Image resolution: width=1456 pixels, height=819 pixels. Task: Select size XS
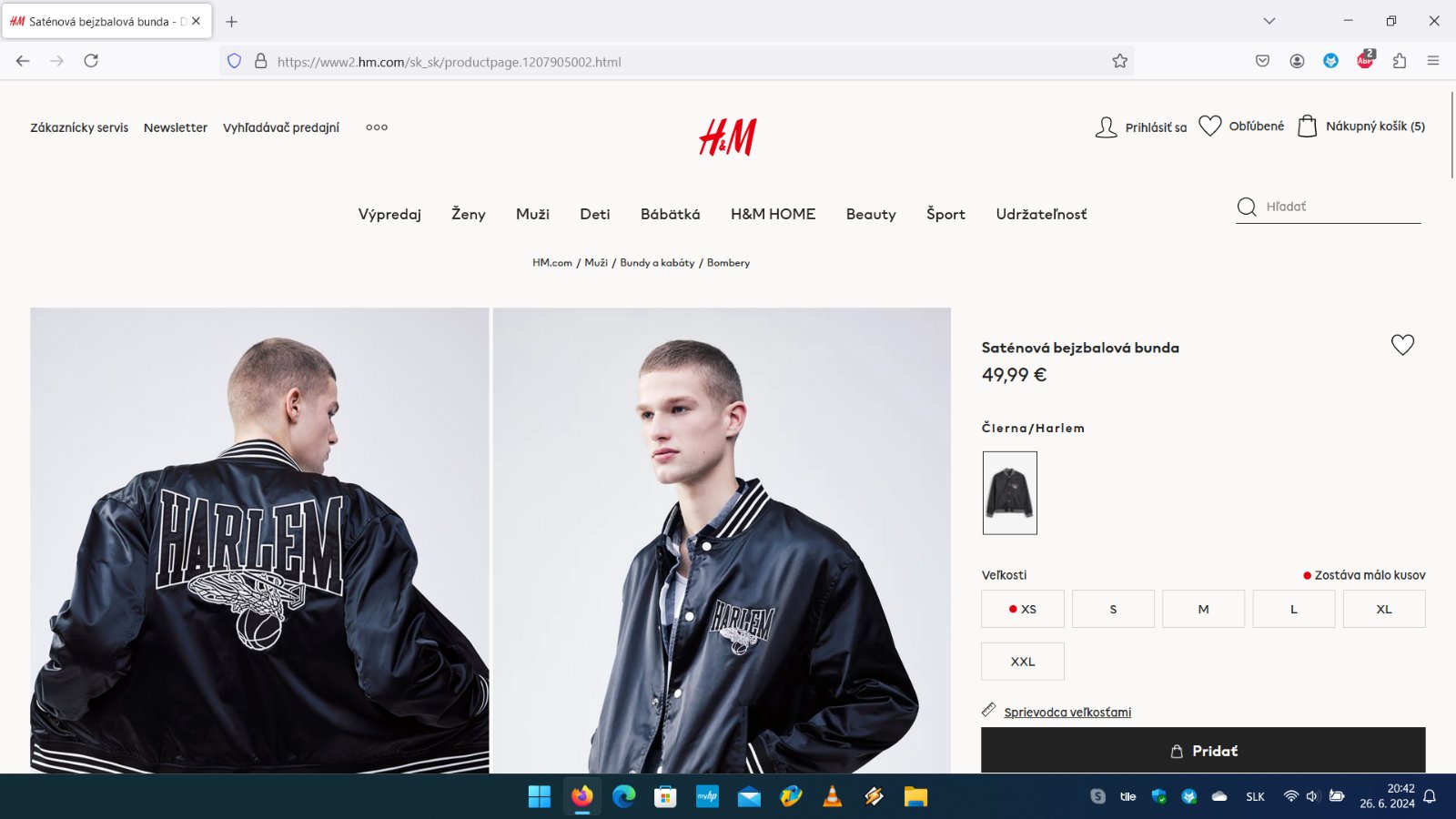coord(1023,609)
